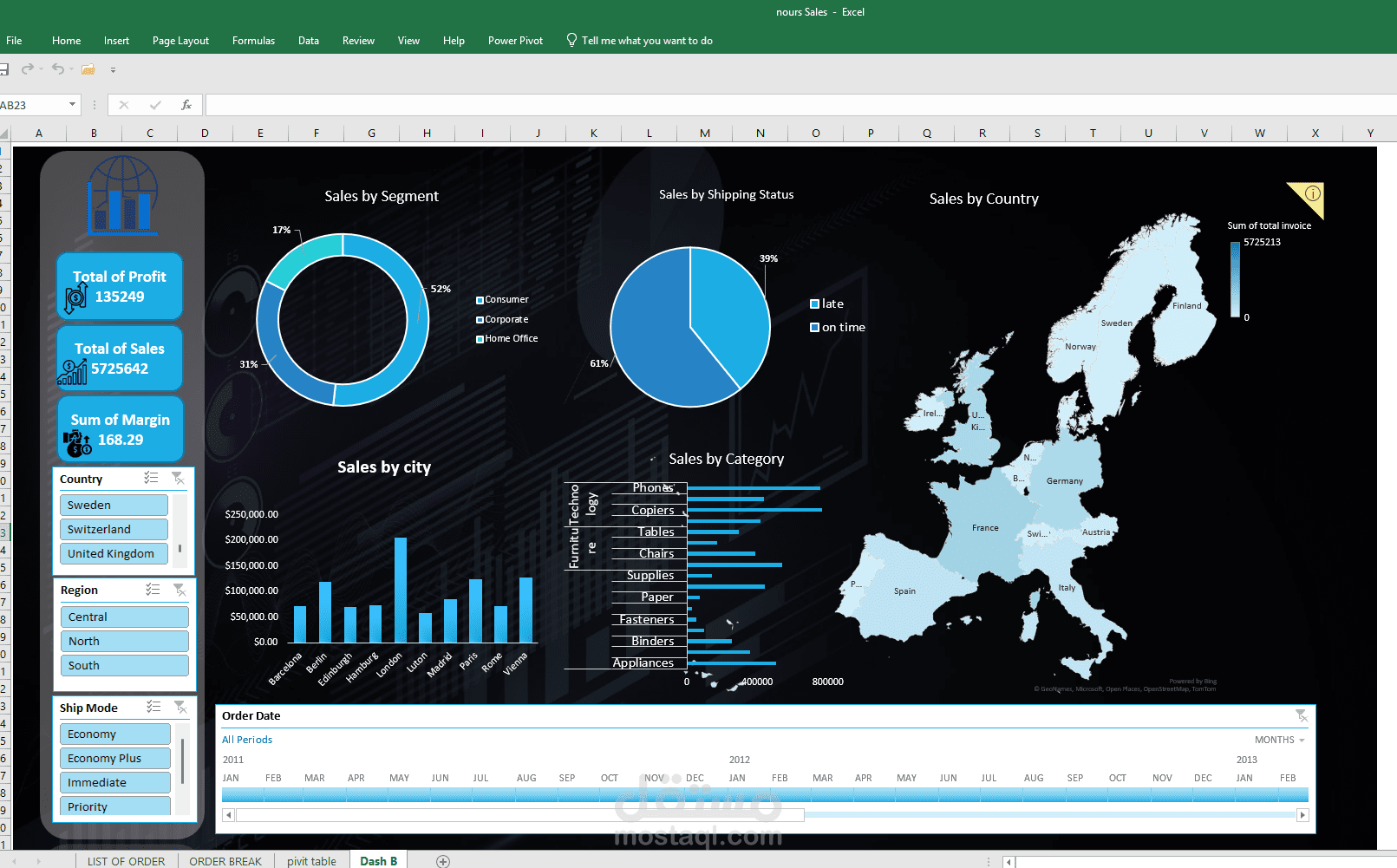
Task: Open the Quick Access Toolbar customize dropdown
Action: [x=113, y=69]
